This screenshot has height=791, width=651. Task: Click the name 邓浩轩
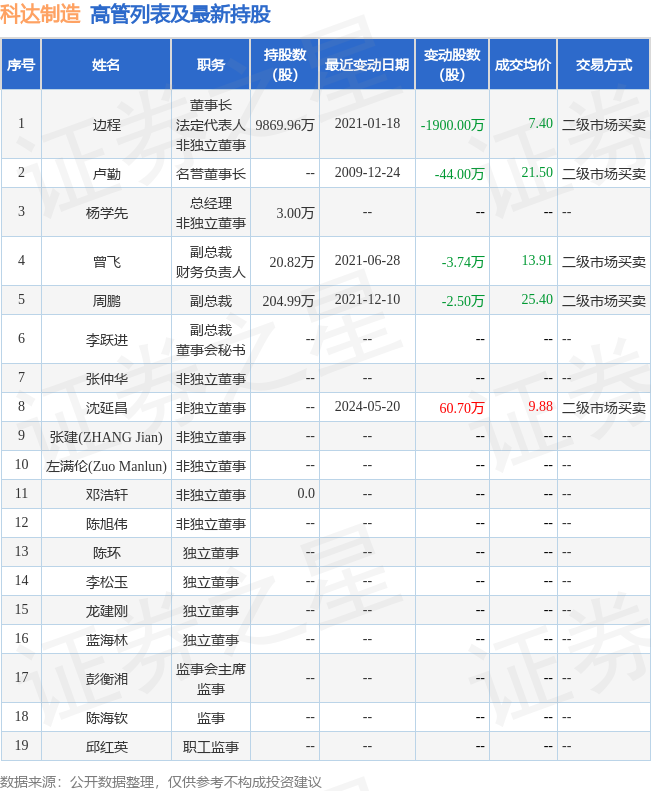106,495
